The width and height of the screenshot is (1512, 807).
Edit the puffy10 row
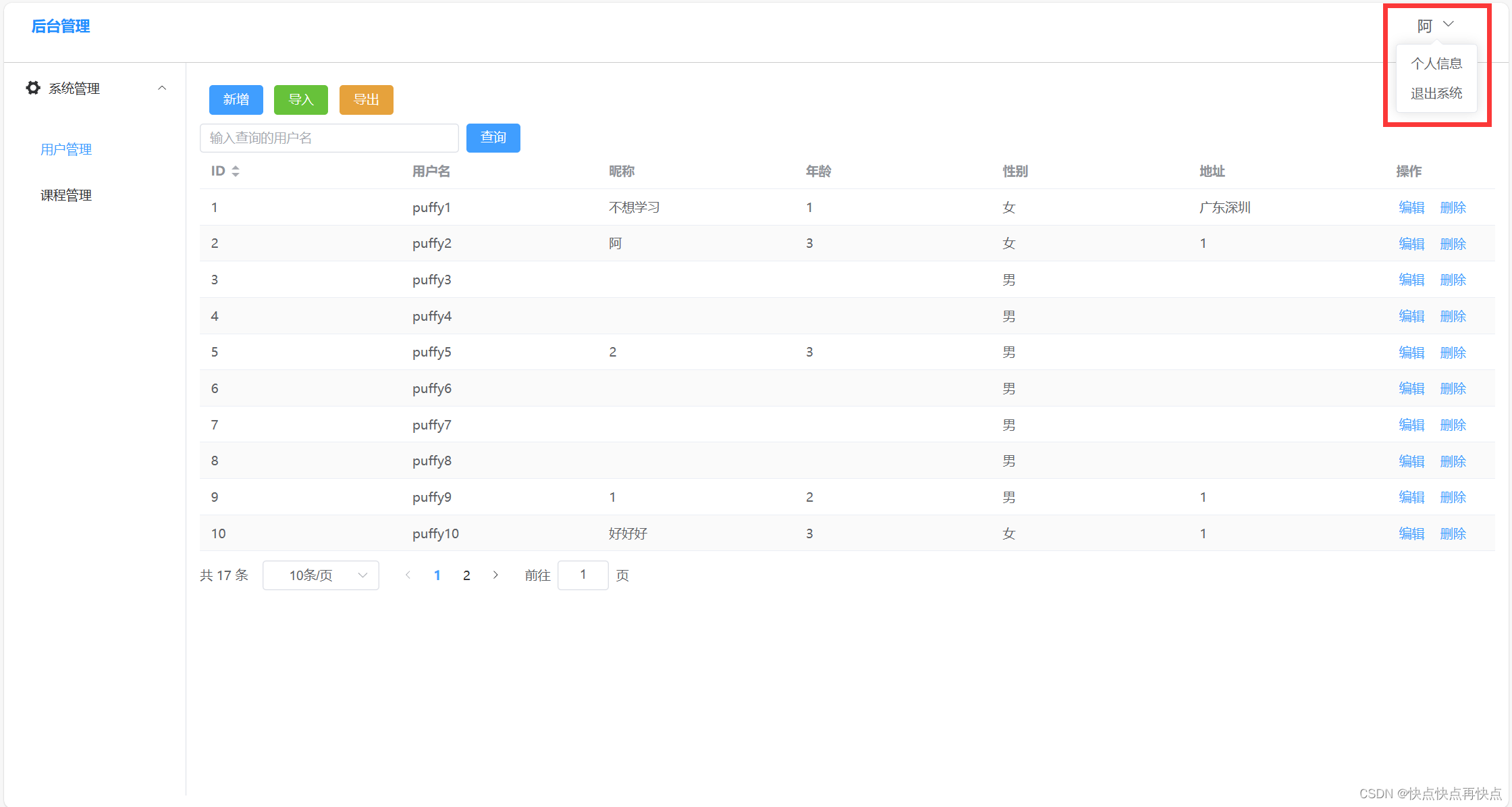(1411, 533)
